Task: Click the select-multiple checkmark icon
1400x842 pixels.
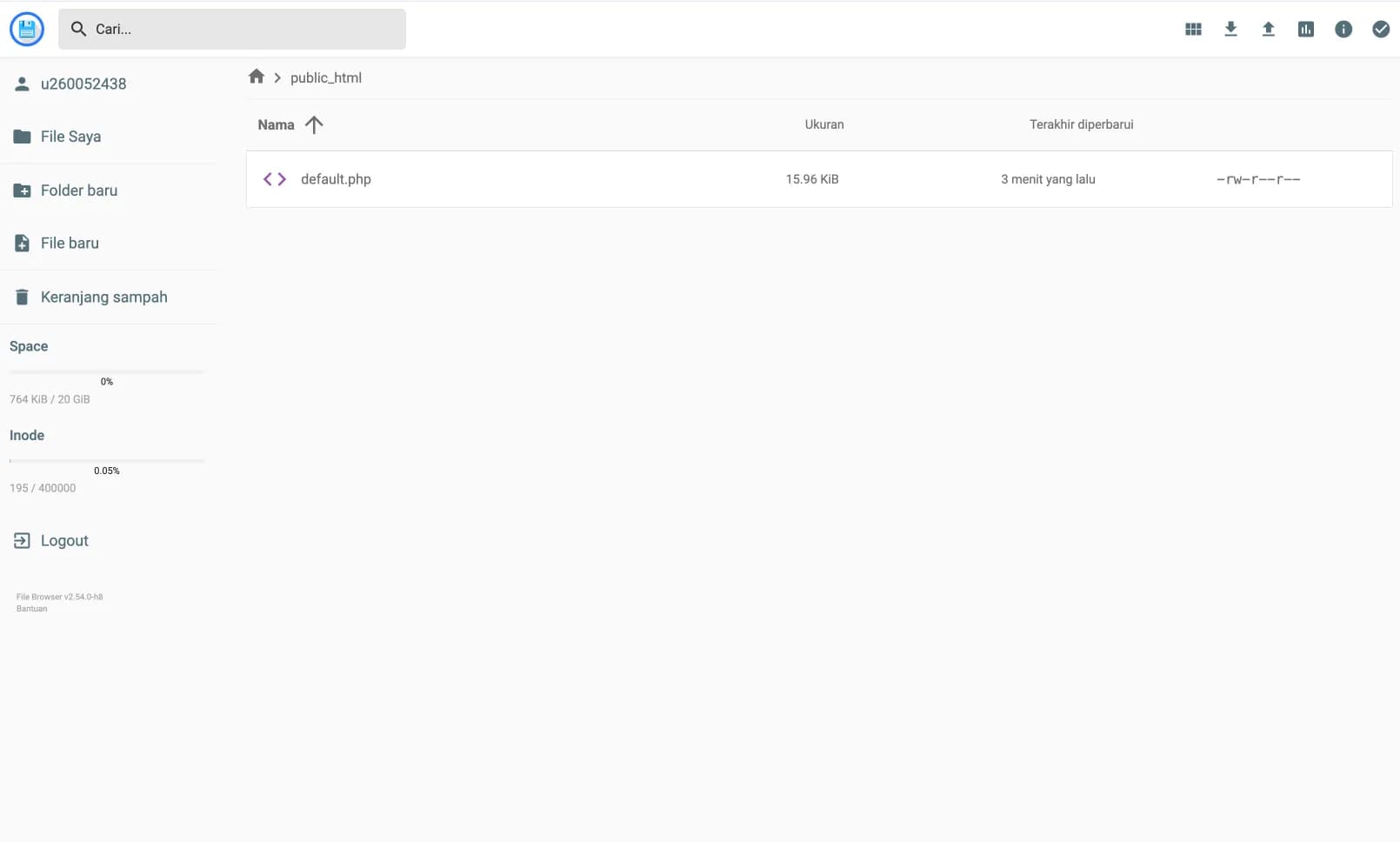Action: (x=1381, y=30)
